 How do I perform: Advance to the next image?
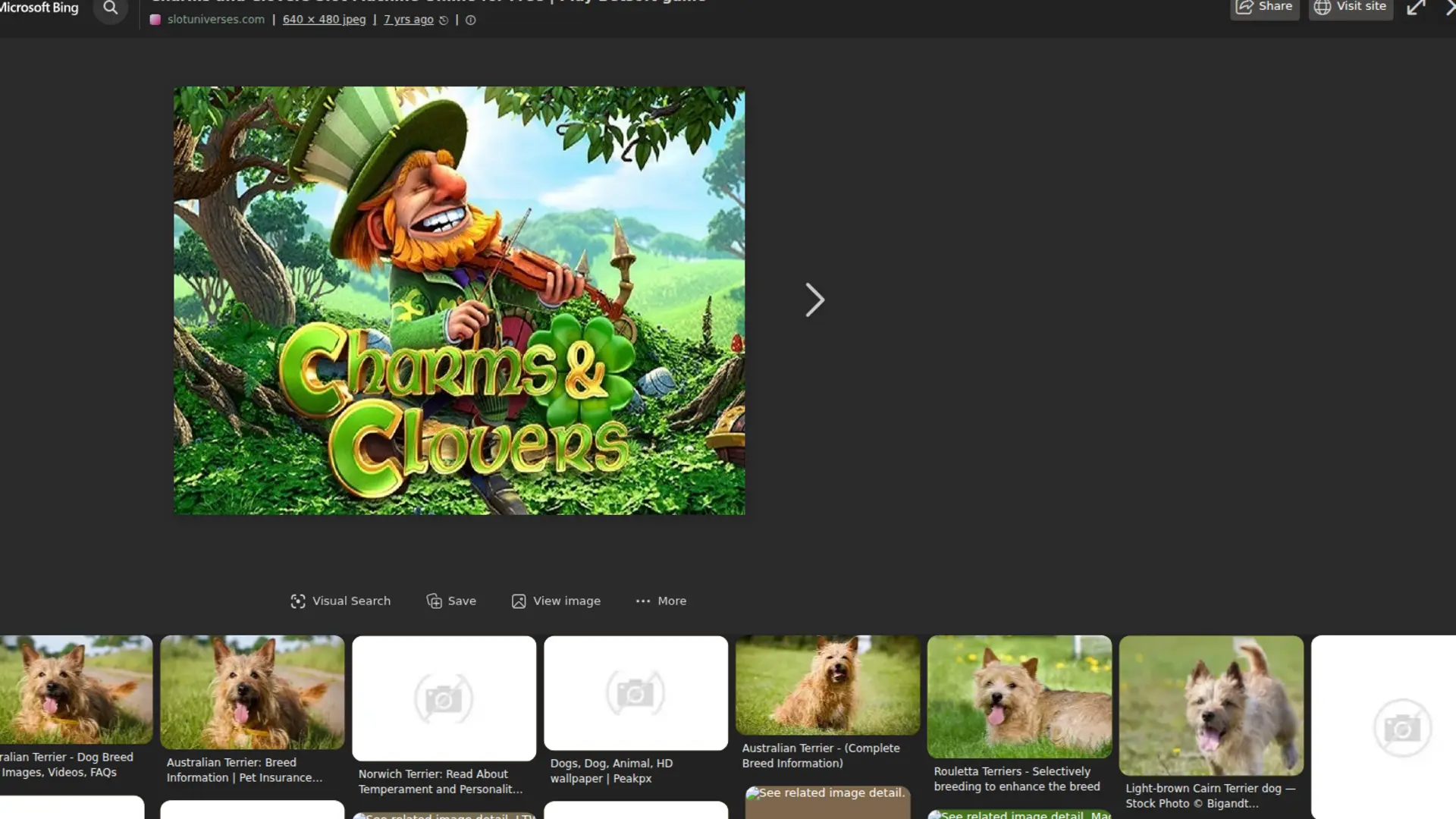(x=814, y=300)
